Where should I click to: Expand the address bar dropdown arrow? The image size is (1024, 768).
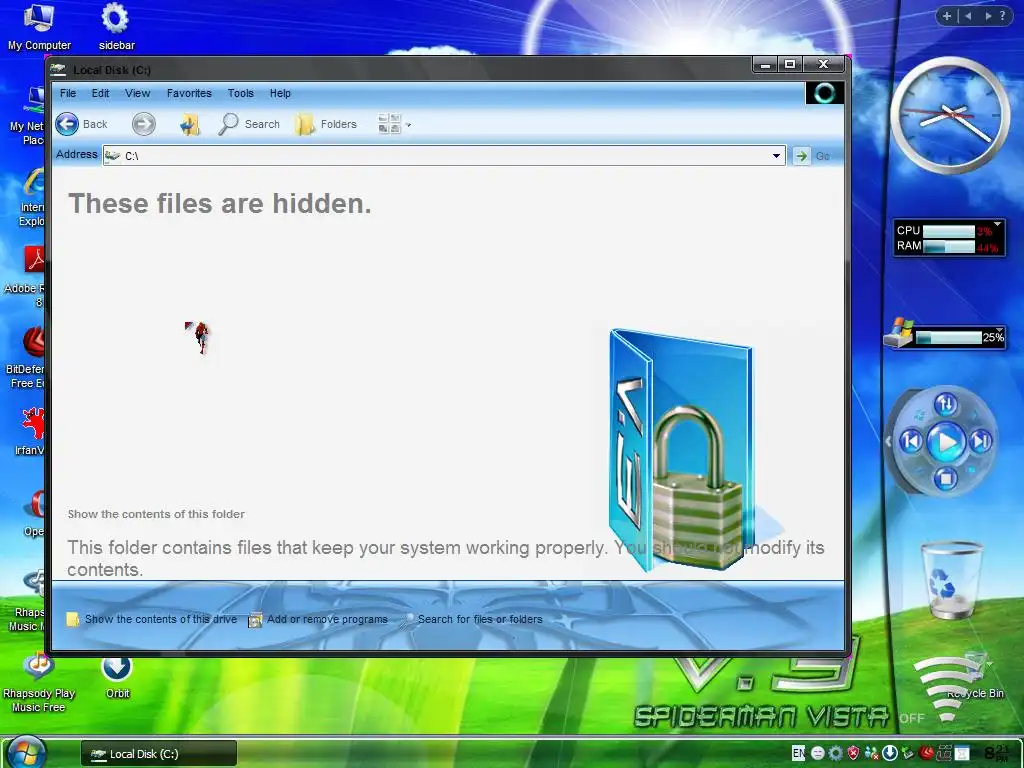pos(776,155)
